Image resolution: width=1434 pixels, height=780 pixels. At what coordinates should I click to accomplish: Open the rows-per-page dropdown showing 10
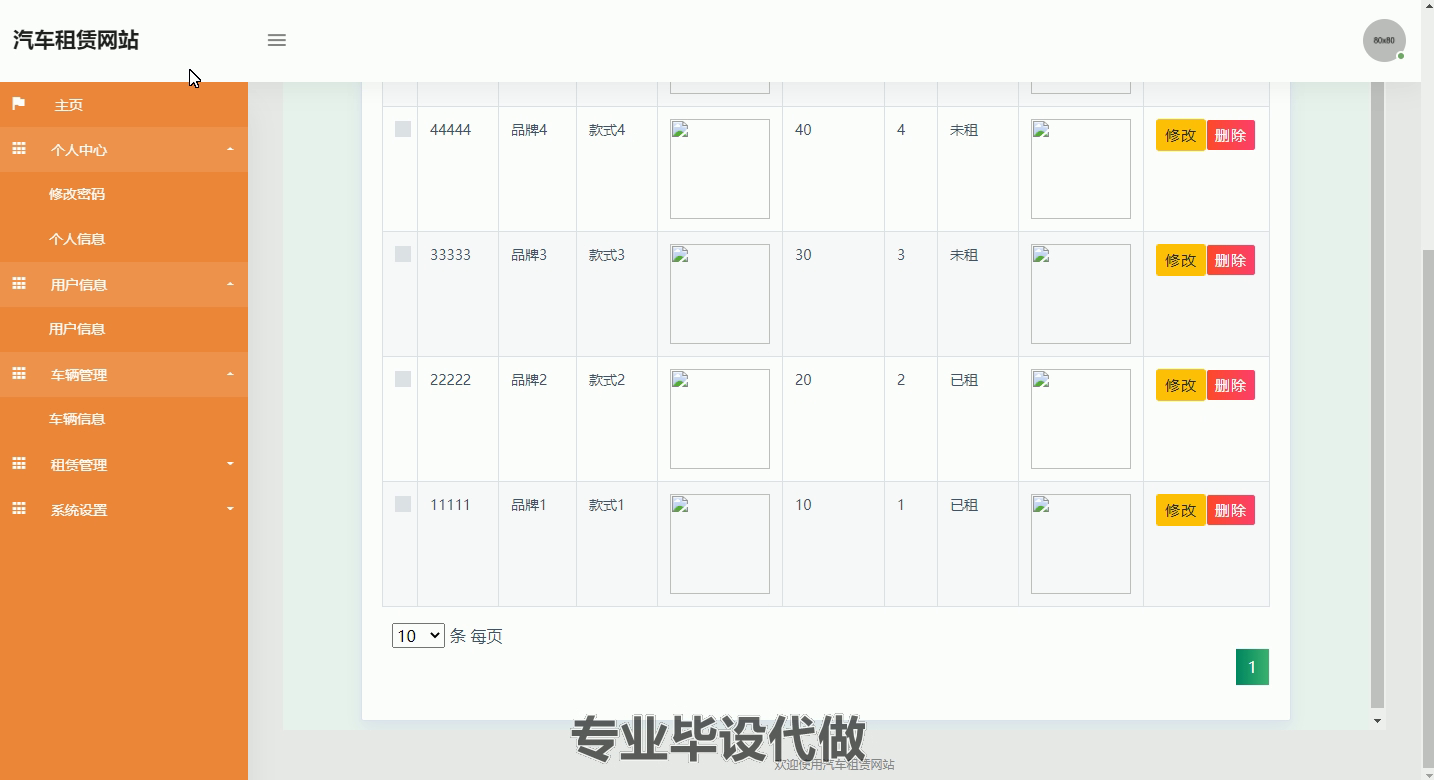(x=418, y=635)
